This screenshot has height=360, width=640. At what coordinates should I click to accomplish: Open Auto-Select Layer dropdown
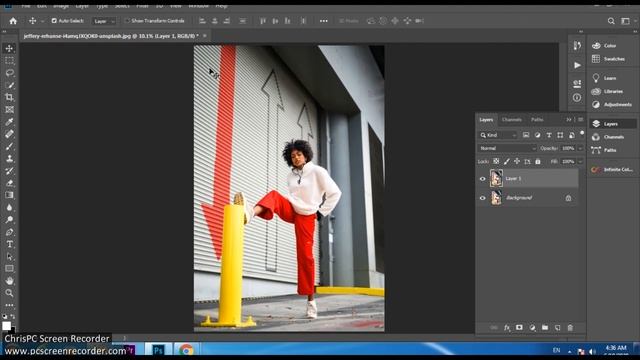click(104, 21)
